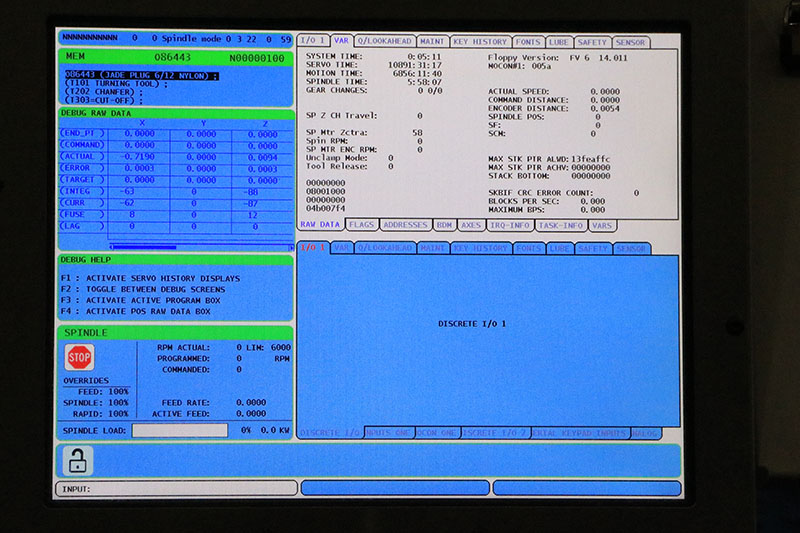Switch to the FLAGS sub-tab
The image size is (800, 533).
[x=362, y=225]
